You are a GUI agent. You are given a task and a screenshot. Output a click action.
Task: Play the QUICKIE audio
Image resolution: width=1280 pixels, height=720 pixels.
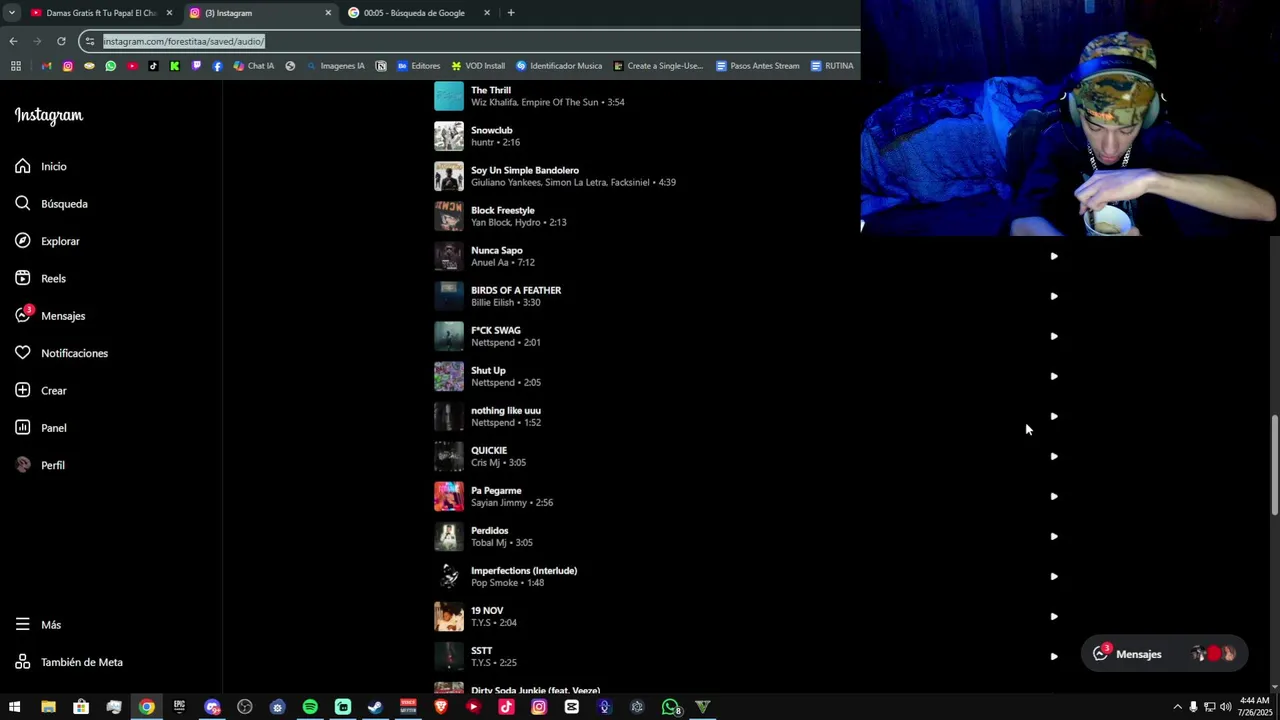tap(1054, 456)
